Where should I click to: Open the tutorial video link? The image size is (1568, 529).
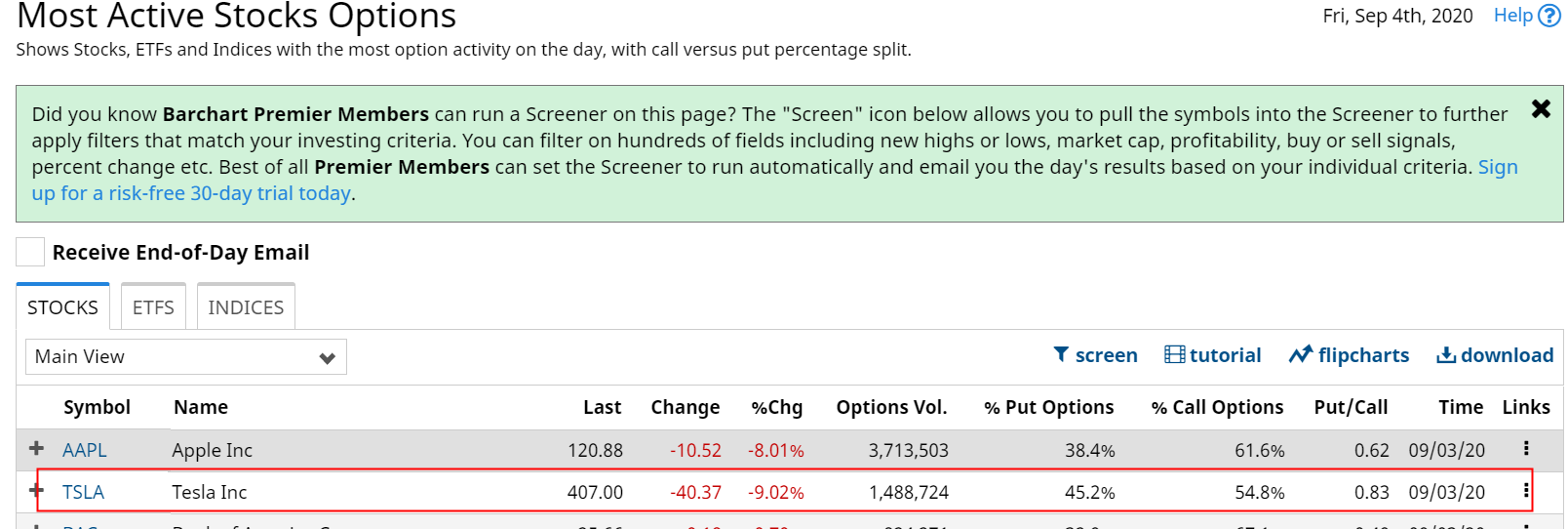pos(1213,355)
